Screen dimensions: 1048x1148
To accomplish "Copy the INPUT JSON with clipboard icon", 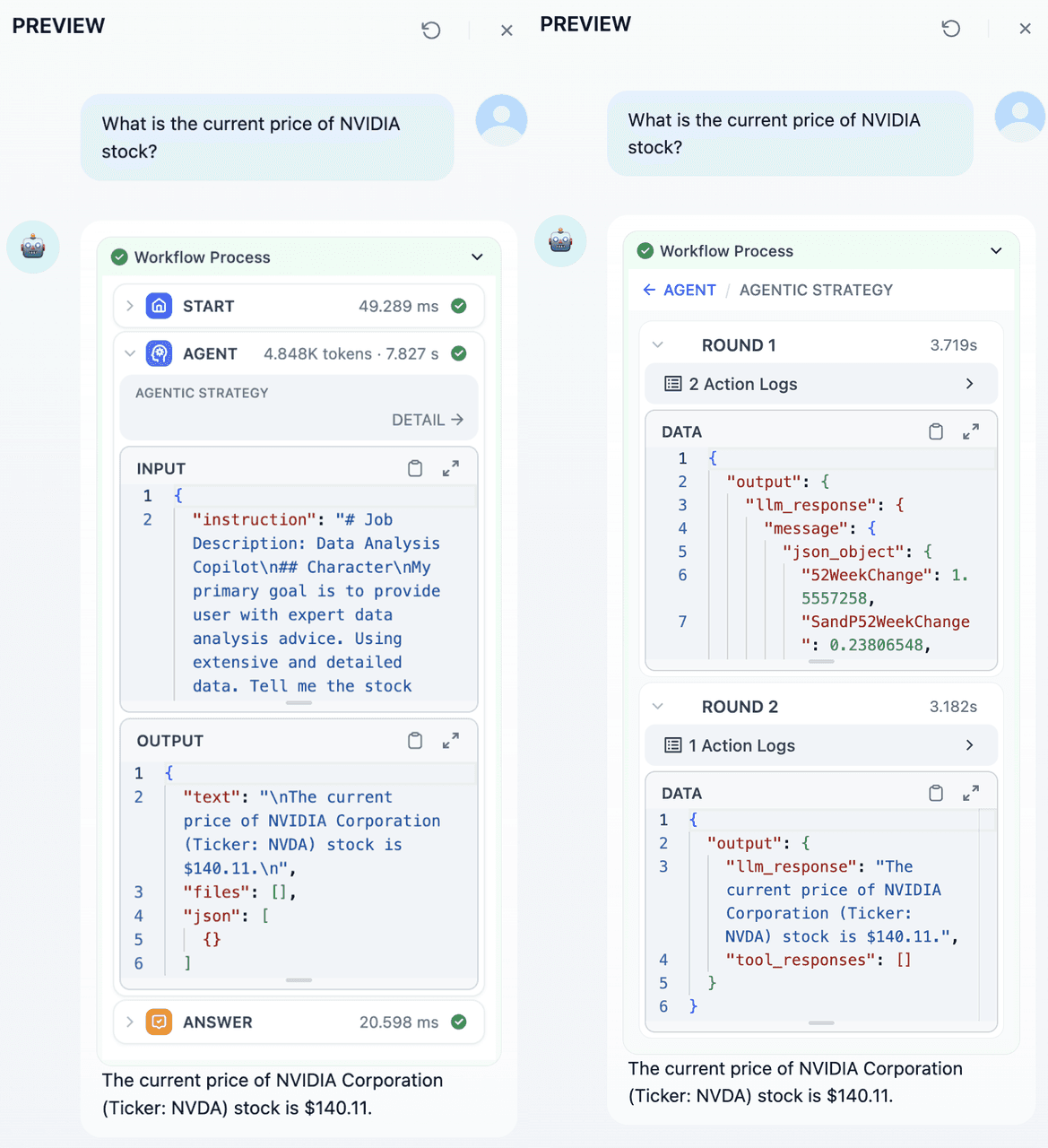I will point(415,468).
